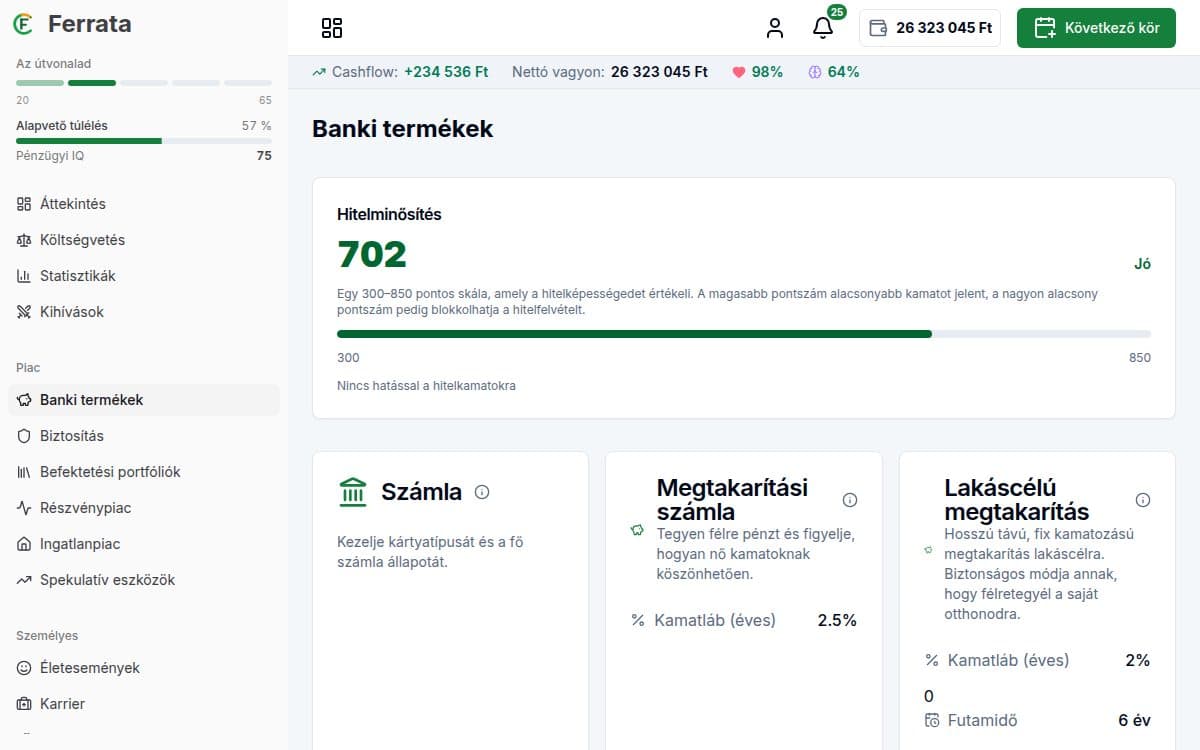The width and height of the screenshot is (1200, 750).
Task: Click the Alapvető túlélés progress bar
Action: [144, 141]
